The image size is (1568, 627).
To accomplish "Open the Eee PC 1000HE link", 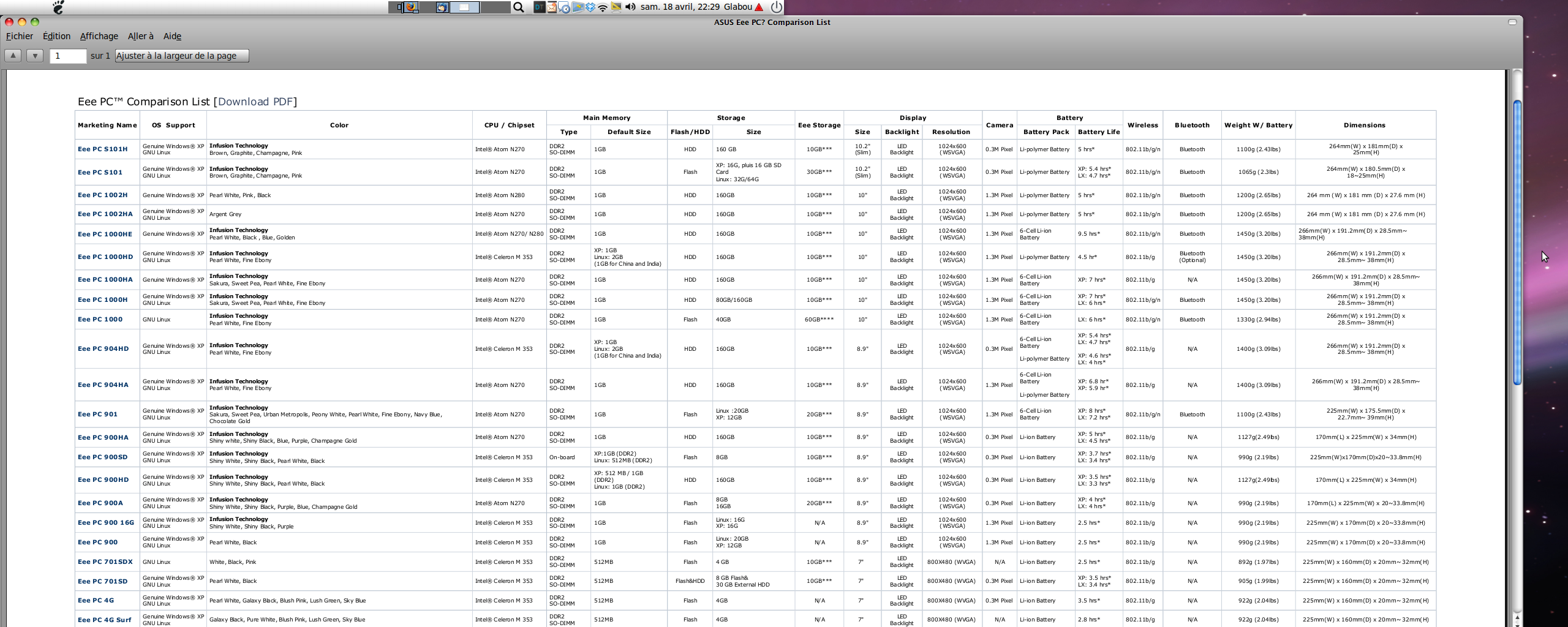I will coord(105,234).
